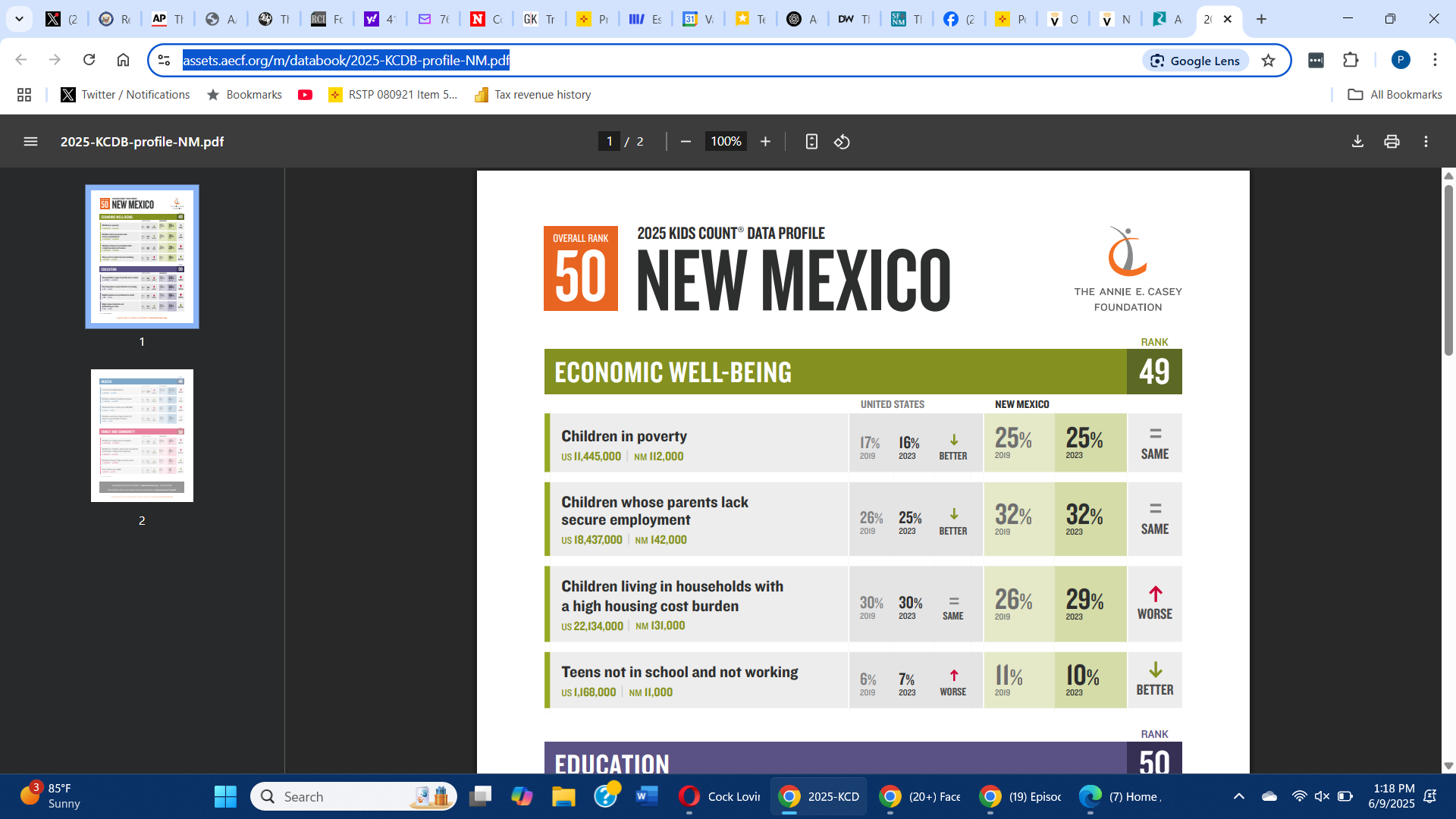The image size is (1456, 819).
Task: Show hidden system tray icons
Action: [x=1238, y=796]
